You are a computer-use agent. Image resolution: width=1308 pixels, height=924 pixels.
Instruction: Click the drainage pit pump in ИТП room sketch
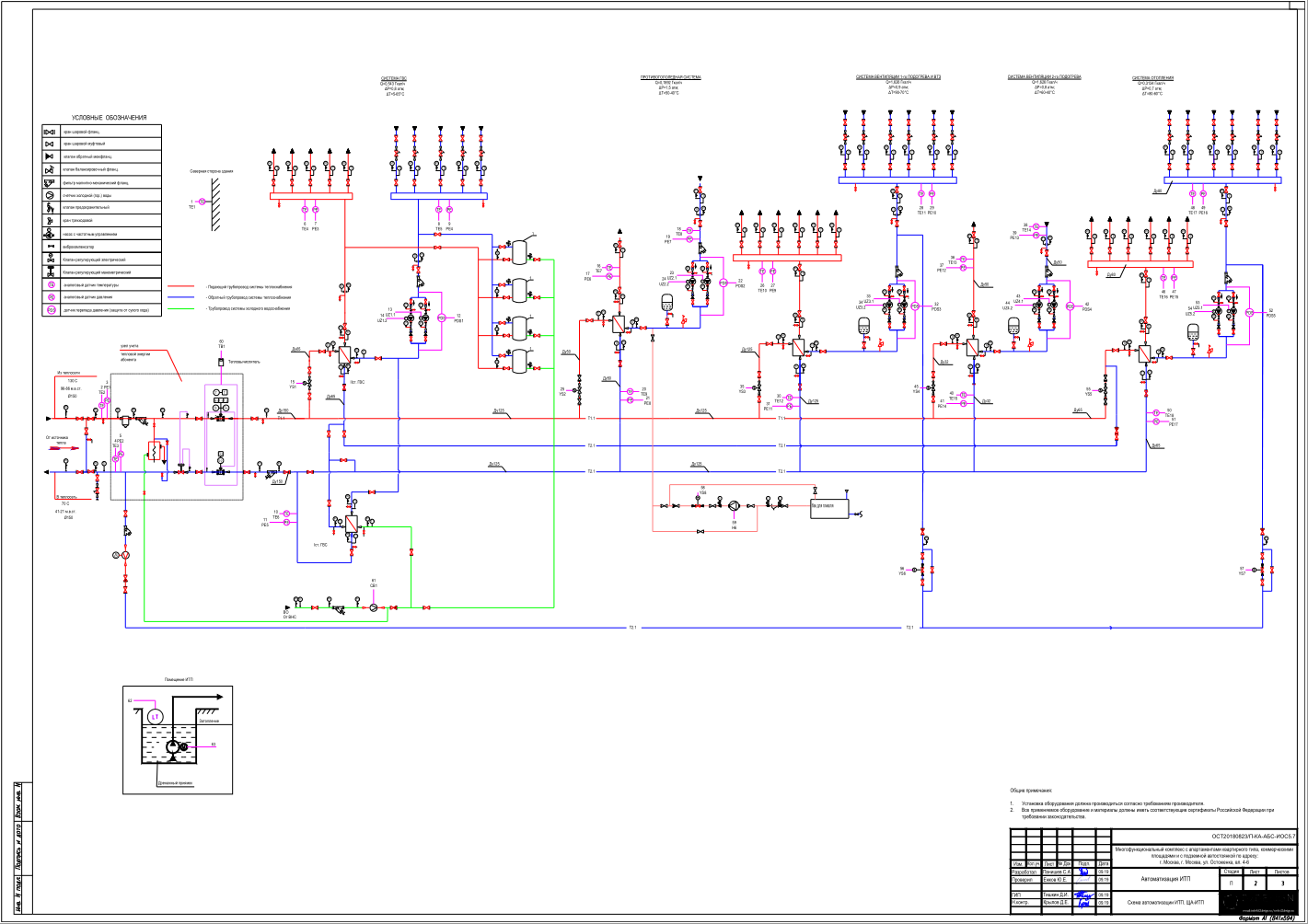[173, 747]
